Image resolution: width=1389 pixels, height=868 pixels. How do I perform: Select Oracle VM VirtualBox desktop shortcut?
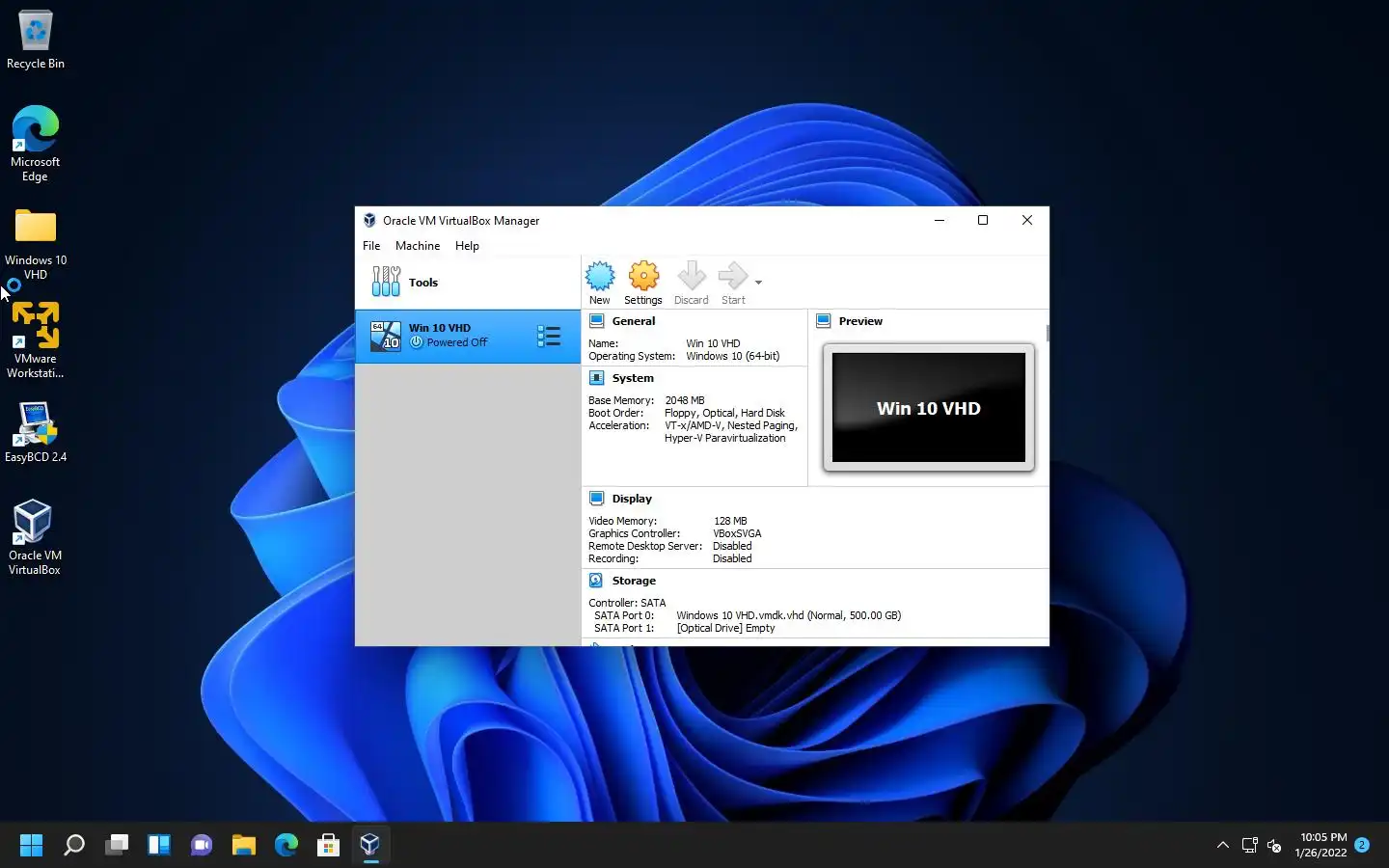[x=35, y=537]
